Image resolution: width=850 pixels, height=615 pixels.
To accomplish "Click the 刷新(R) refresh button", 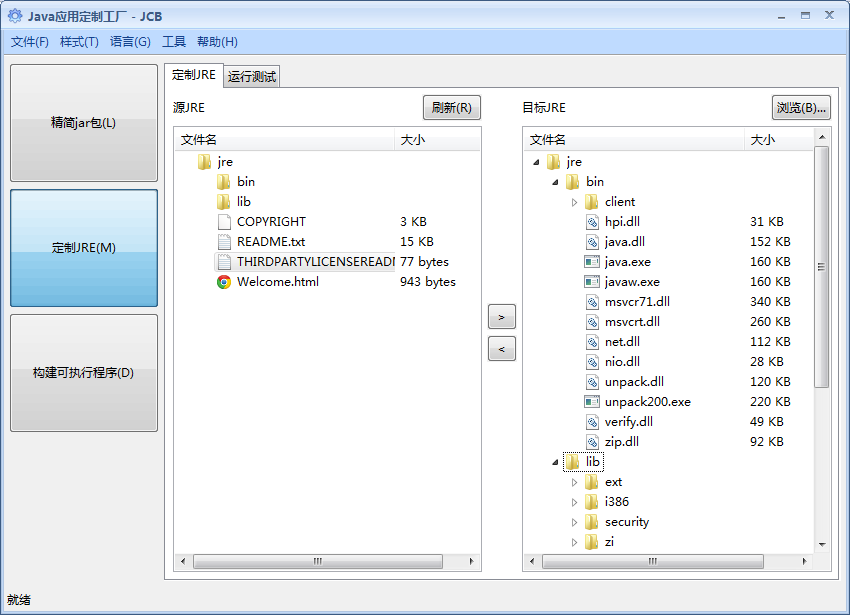I will click(452, 107).
